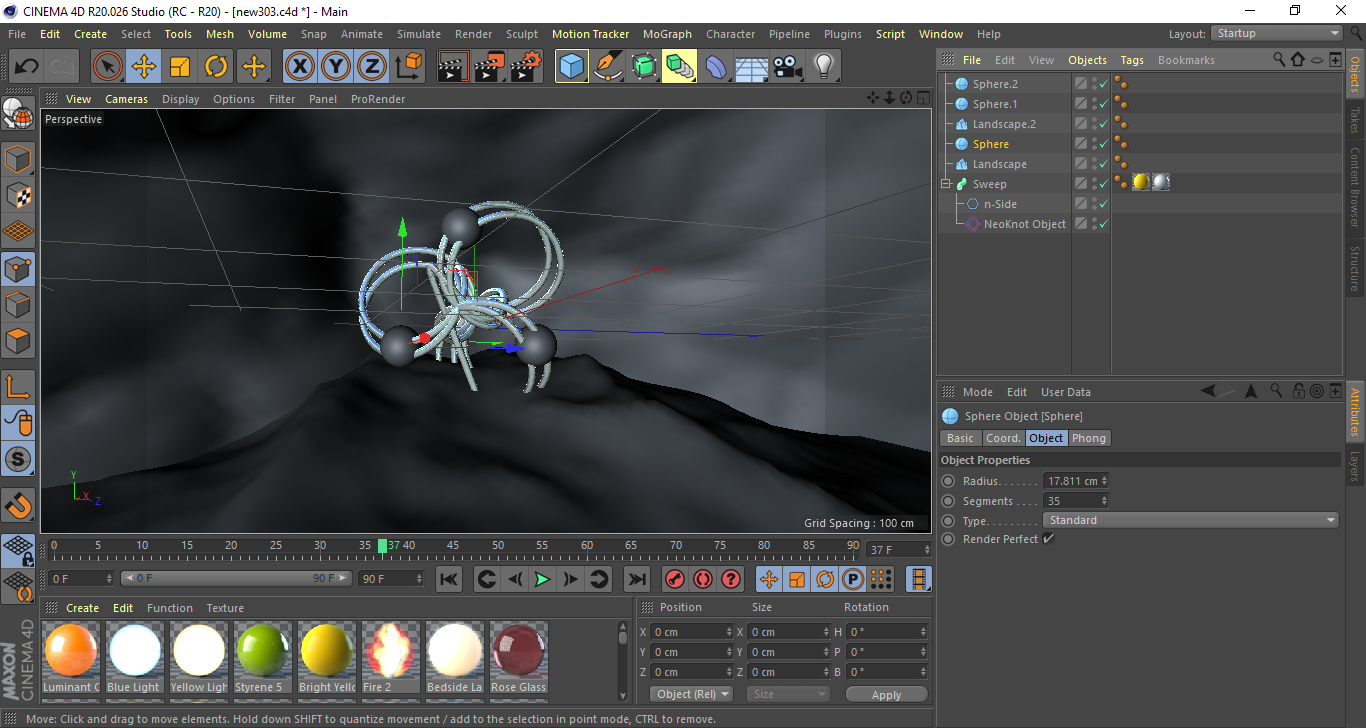Open the Simulate menu

tap(418, 34)
